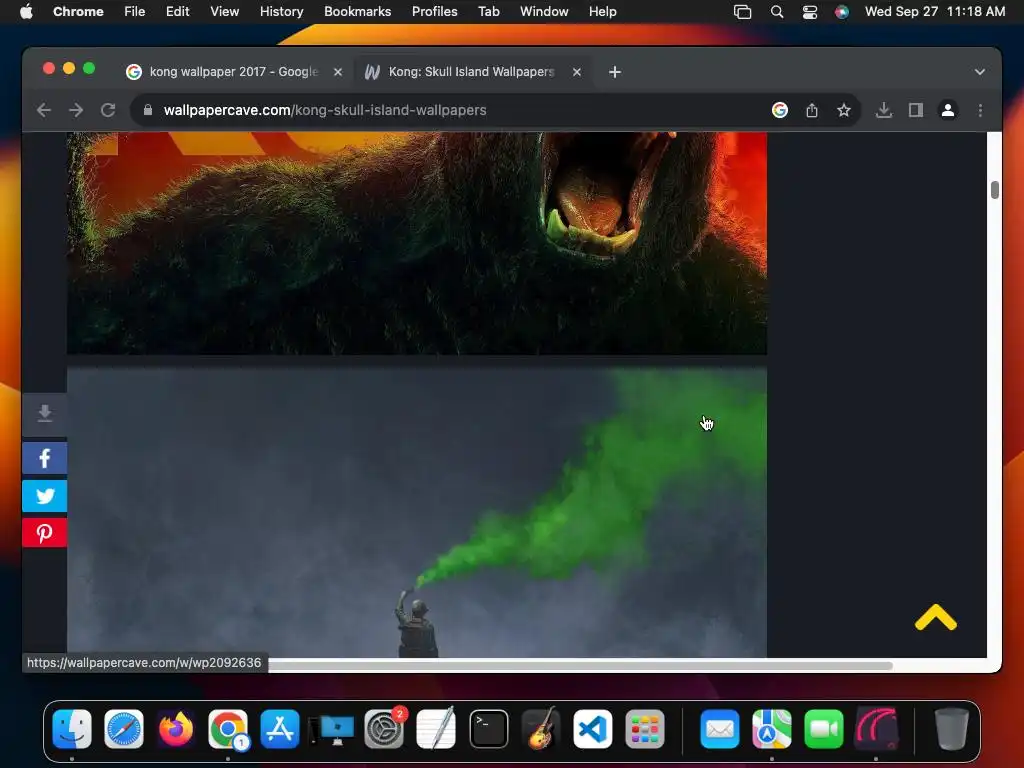Screen dimensions: 1024x768
Task: Open Stage Manager menu bar icon
Action: click(743, 12)
